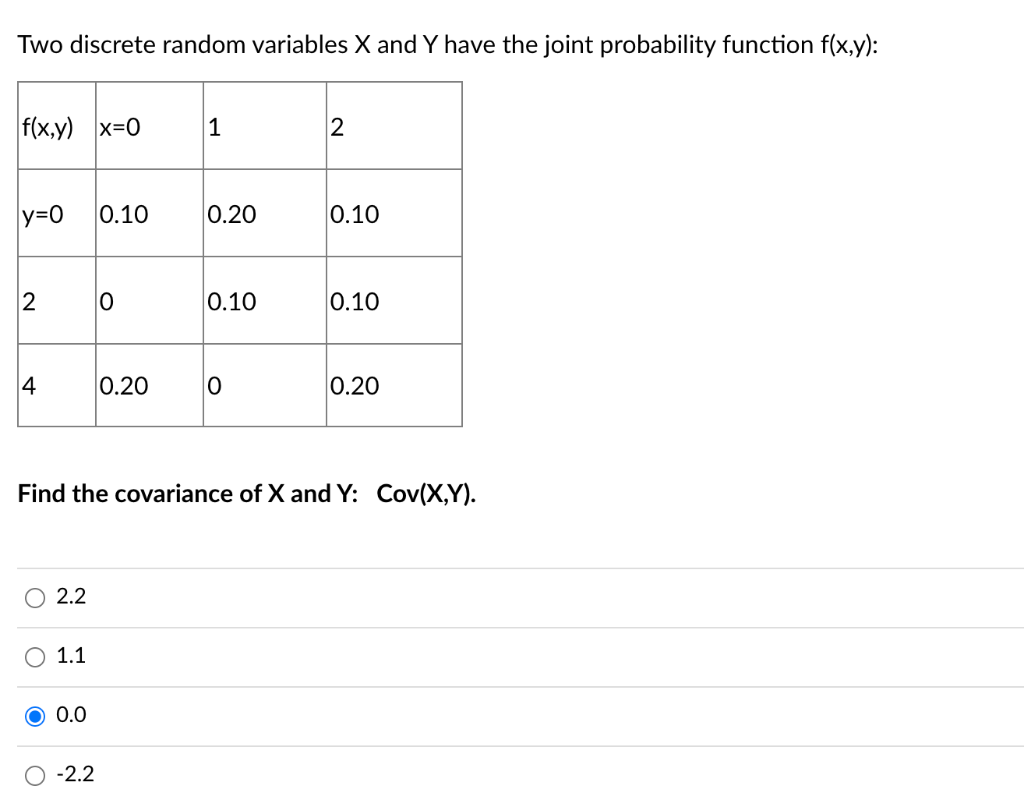This screenshot has width=1024, height=800.
Task: Select the 2.2 answer option
Action: click(x=36, y=596)
